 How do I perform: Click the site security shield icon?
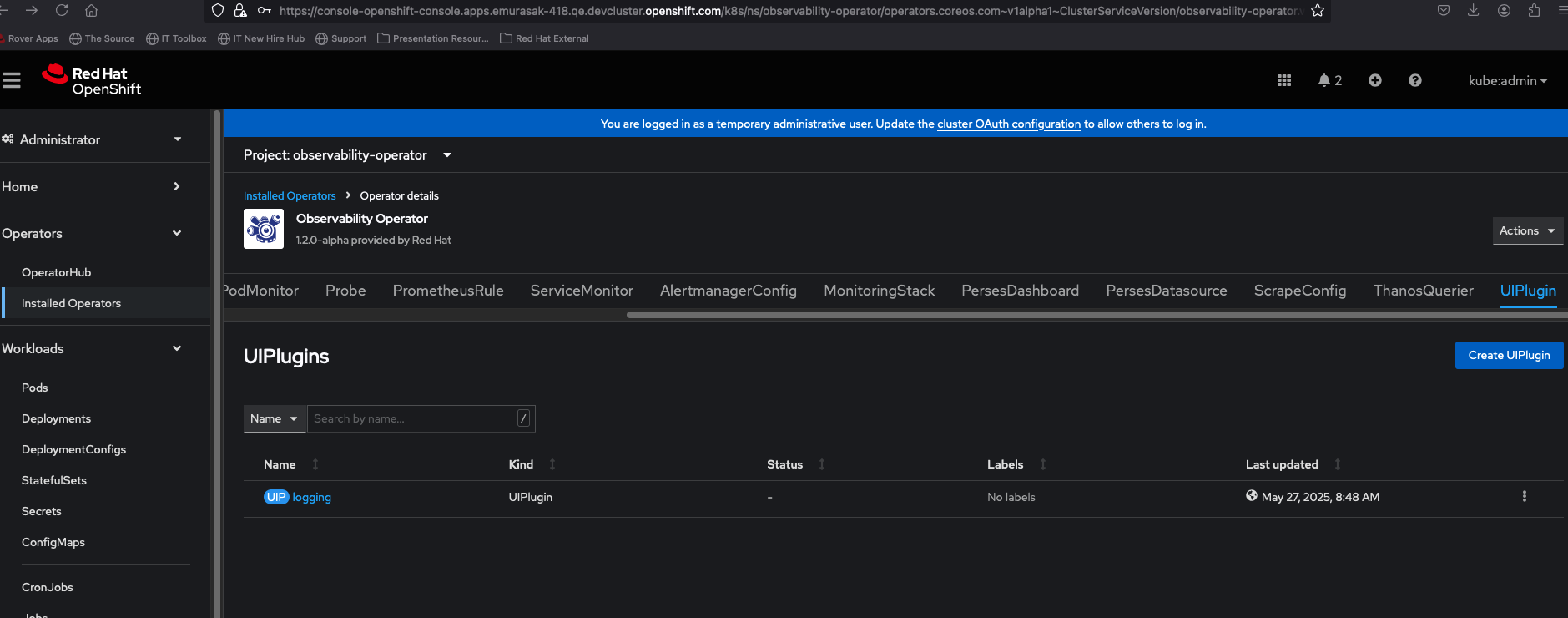pos(218,10)
